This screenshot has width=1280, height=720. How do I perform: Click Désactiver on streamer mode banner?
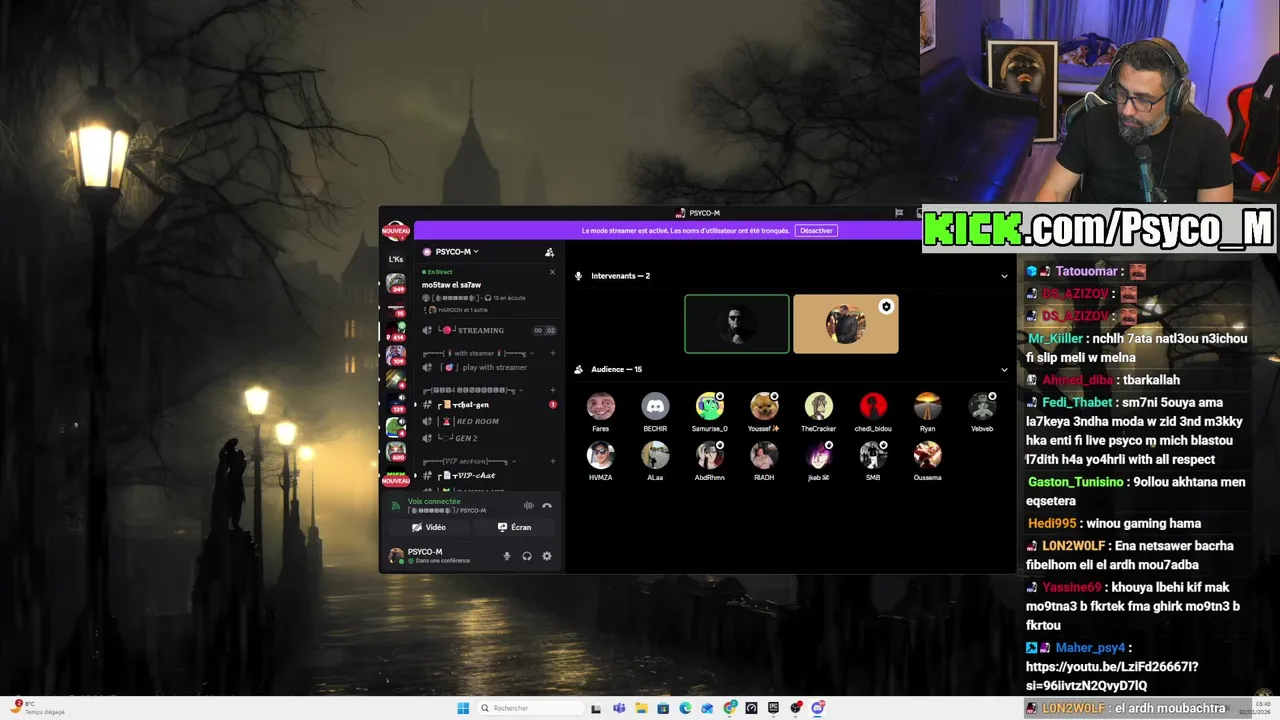tap(816, 231)
